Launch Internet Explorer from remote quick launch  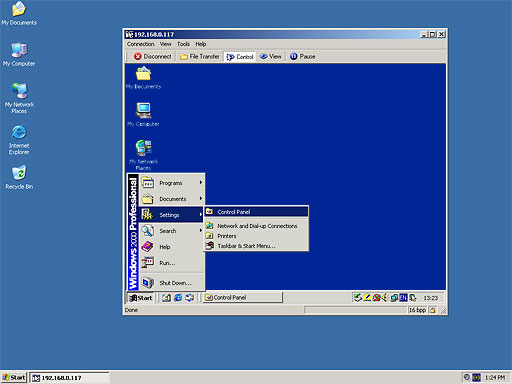178,298
